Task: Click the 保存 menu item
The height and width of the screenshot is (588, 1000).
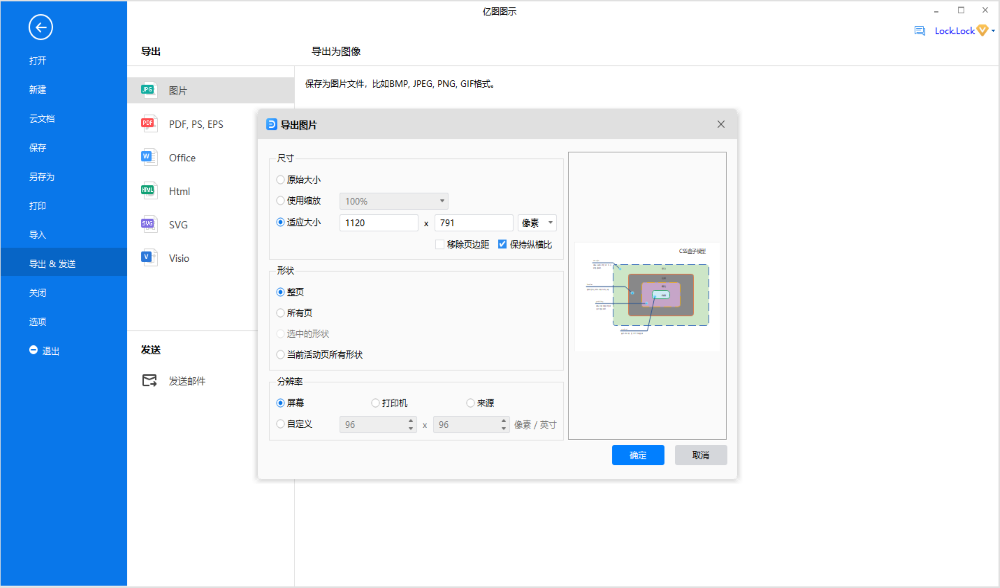Action: pyautogui.click(x=38, y=147)
